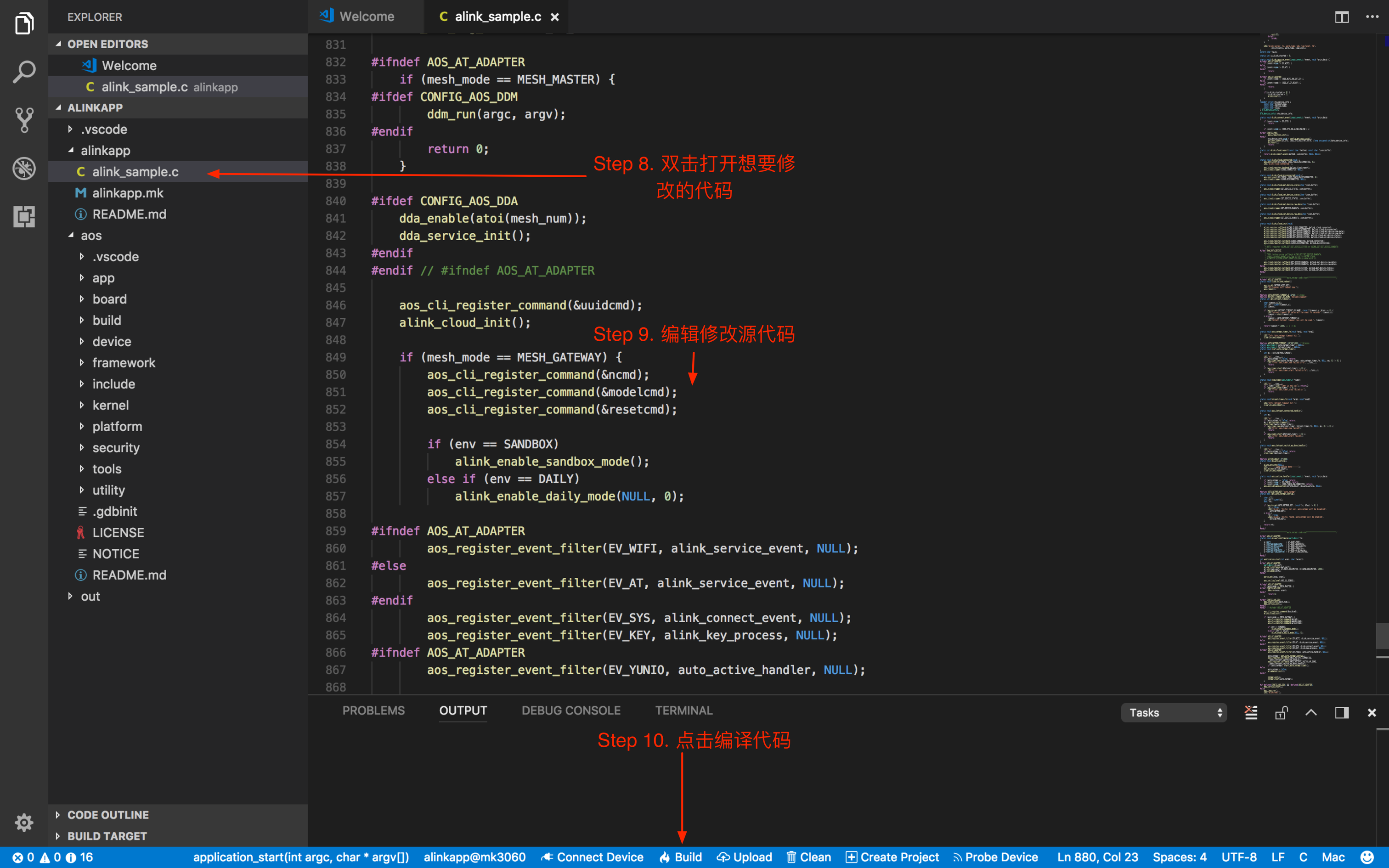This screenshot has height=868, width=1389.
Task: Open the Extensions view icon
Action: tap(24, 216)
